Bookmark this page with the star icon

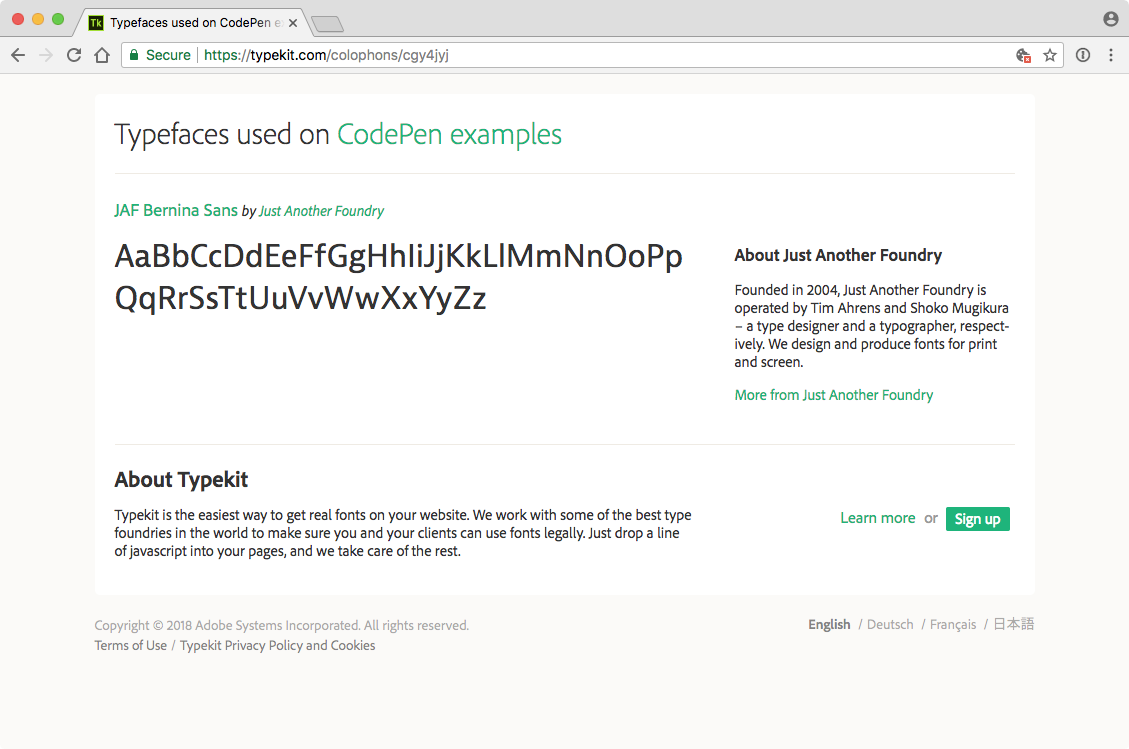tap(1050, 56)
